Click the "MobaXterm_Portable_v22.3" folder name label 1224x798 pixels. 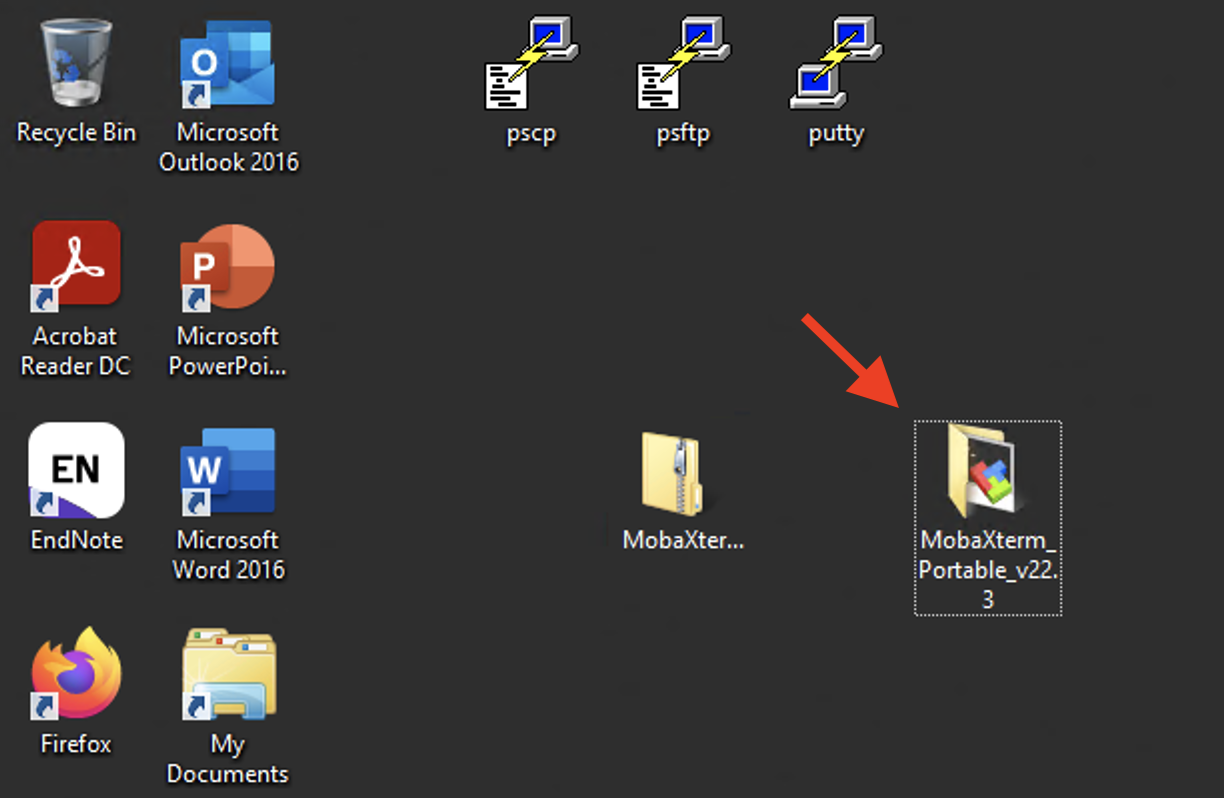tap(988, 569)
